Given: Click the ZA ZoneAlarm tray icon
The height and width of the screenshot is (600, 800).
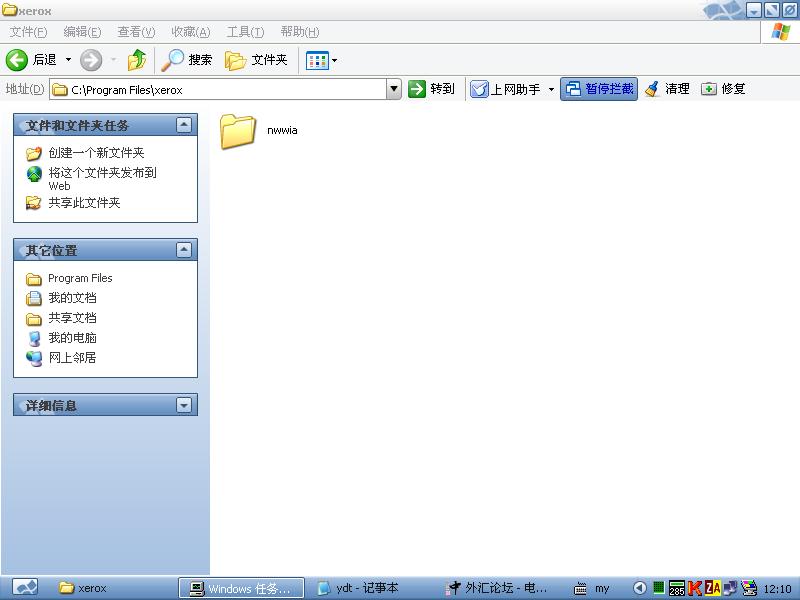Looking at the screenshot, I should tap(712, 588).
